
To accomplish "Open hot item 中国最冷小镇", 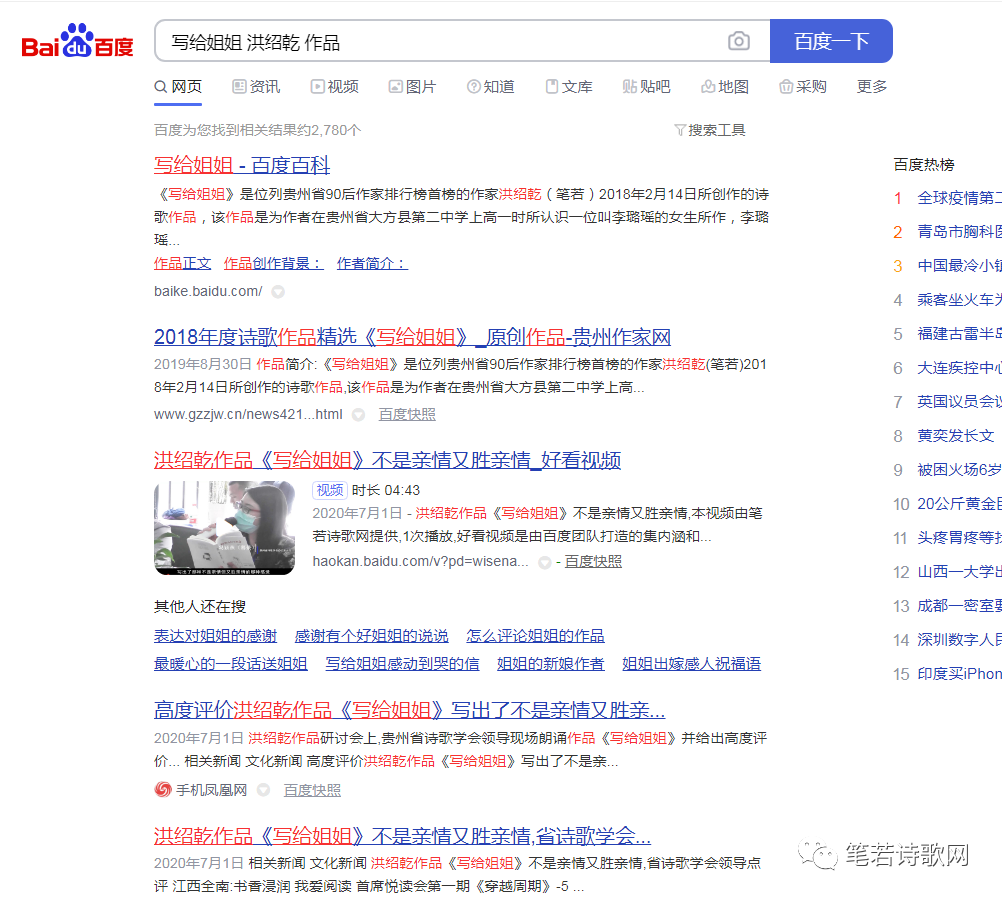I will 959,266.
